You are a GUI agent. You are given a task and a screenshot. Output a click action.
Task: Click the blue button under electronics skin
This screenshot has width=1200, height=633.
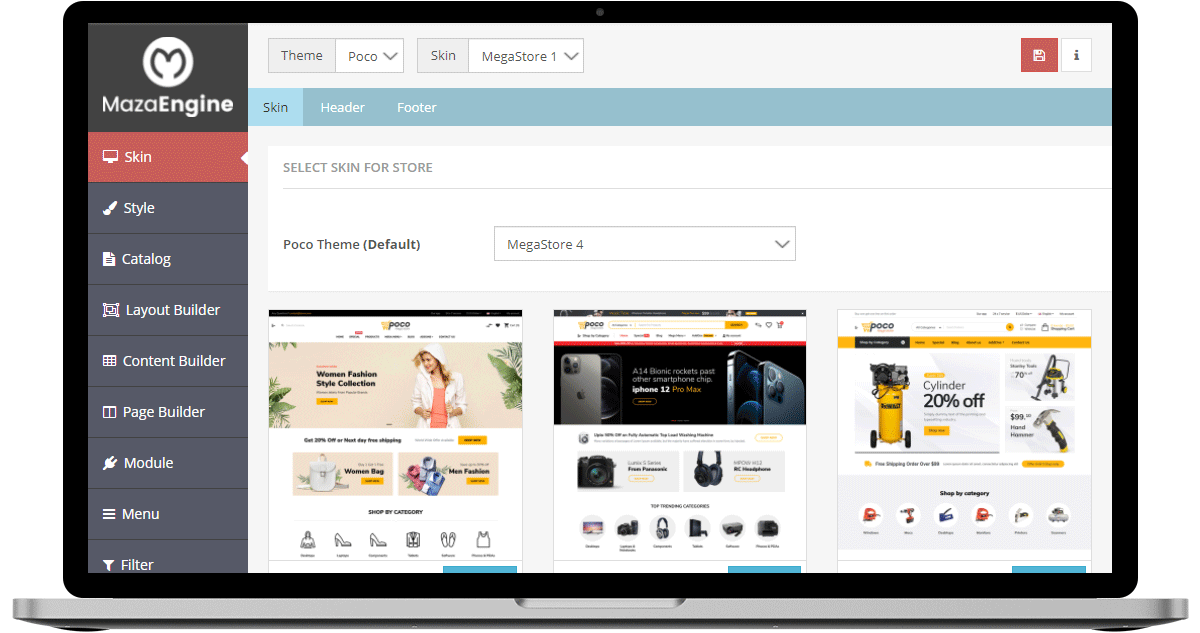[764, 570]
